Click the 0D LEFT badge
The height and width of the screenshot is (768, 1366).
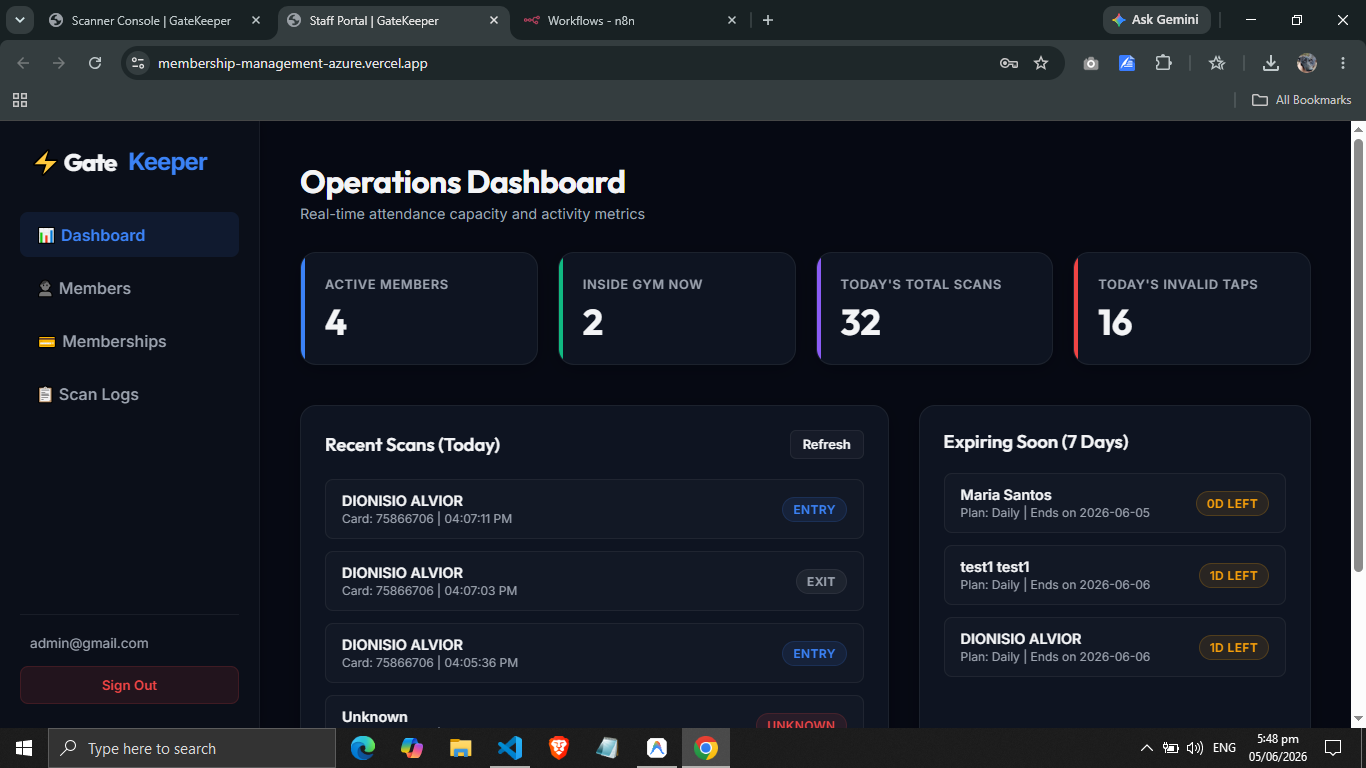pyautogui.click(x=1232, y=504)
